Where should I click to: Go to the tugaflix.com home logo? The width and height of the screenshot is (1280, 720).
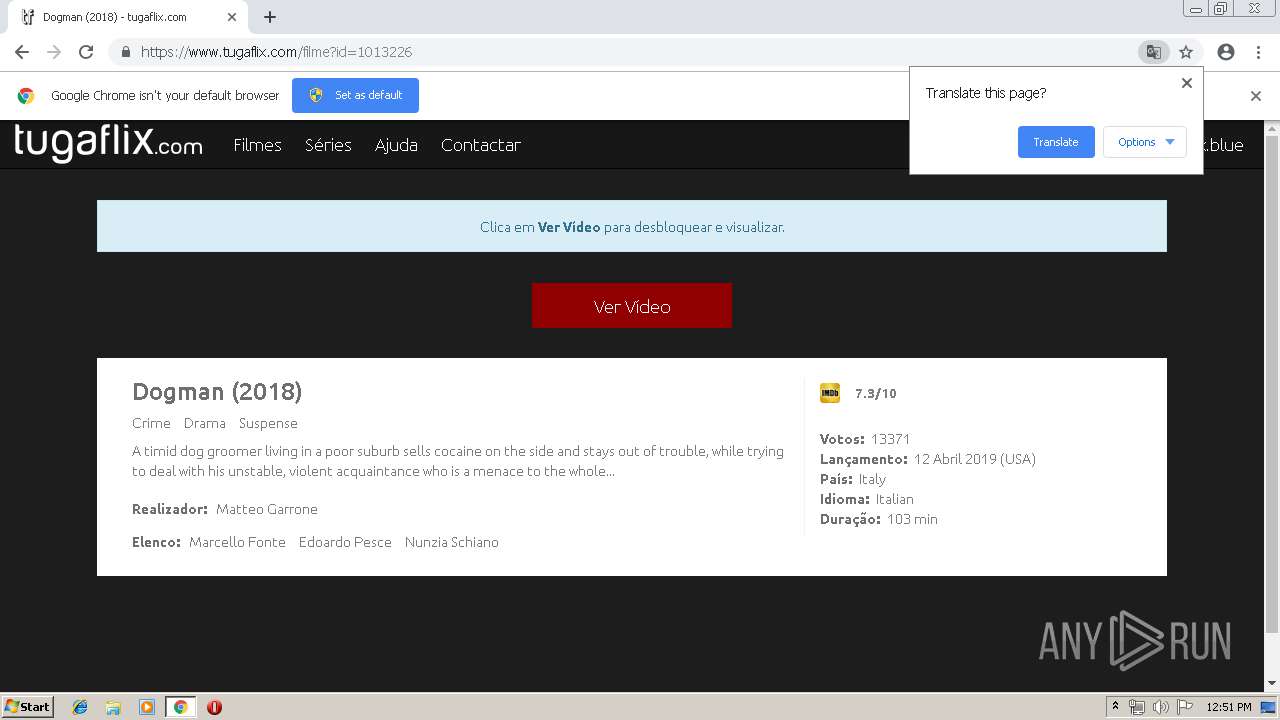tap(108, 143)
